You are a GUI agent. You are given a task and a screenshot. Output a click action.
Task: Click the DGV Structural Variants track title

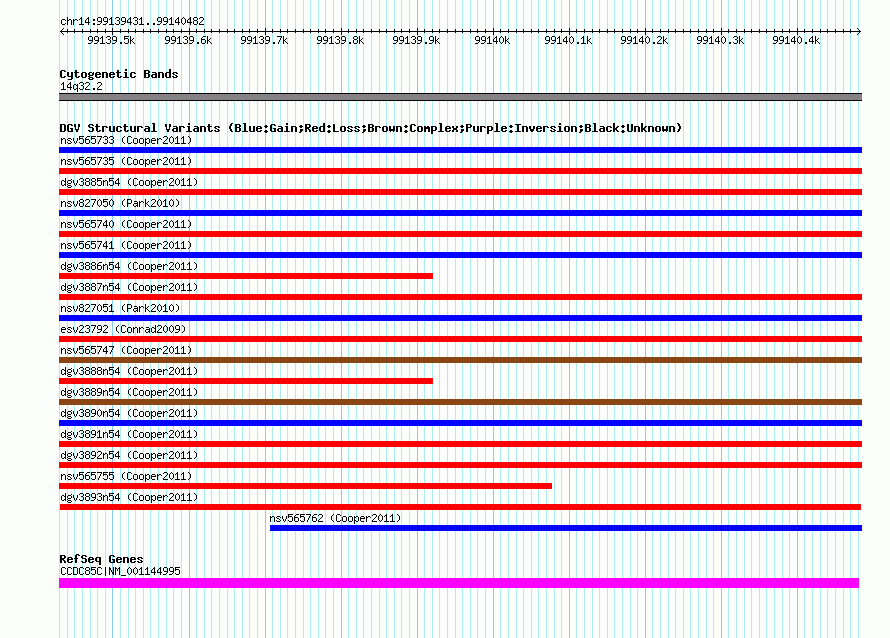(x=370, y=128)
